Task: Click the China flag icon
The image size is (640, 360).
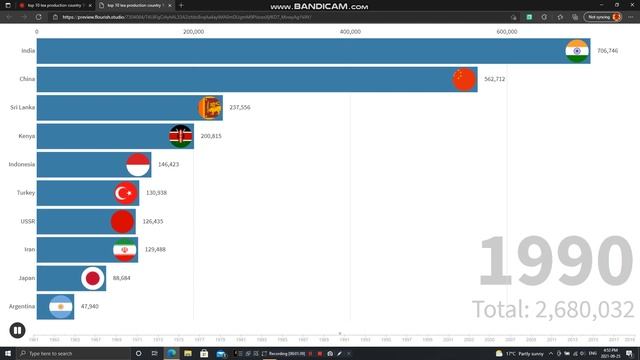Action: click(464, 79)
